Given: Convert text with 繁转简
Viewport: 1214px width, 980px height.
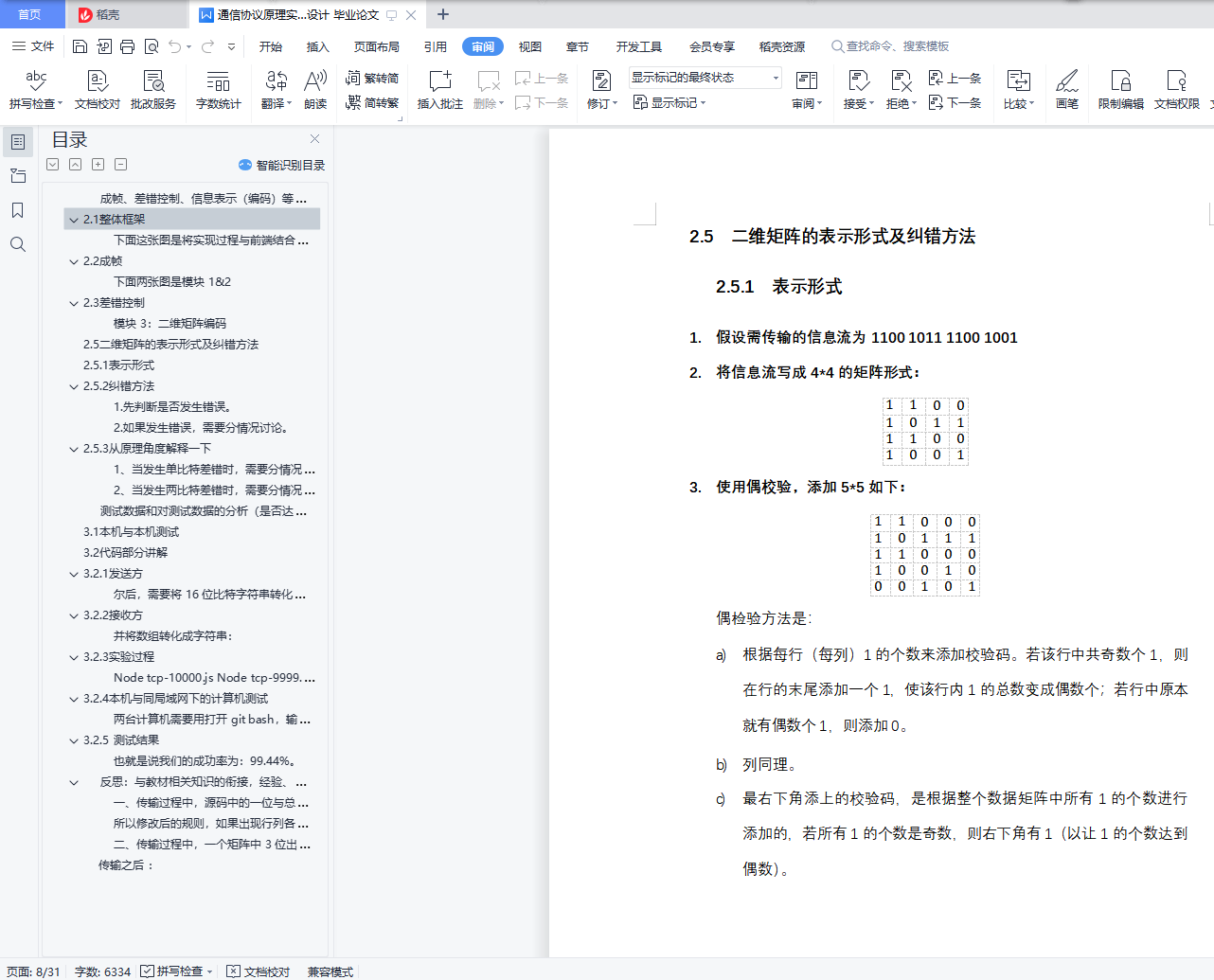Looking at the screenshot, I should 372,79.
